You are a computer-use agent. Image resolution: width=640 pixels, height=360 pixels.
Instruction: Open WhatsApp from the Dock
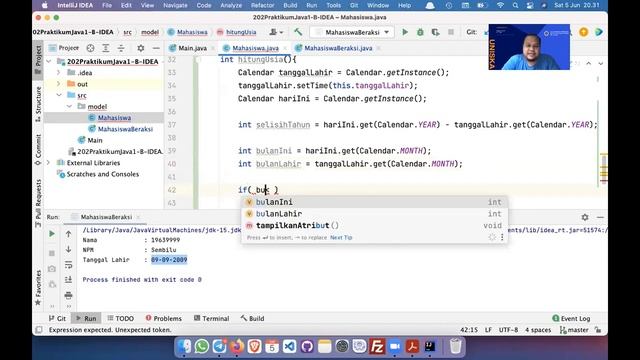pos(202,347)
